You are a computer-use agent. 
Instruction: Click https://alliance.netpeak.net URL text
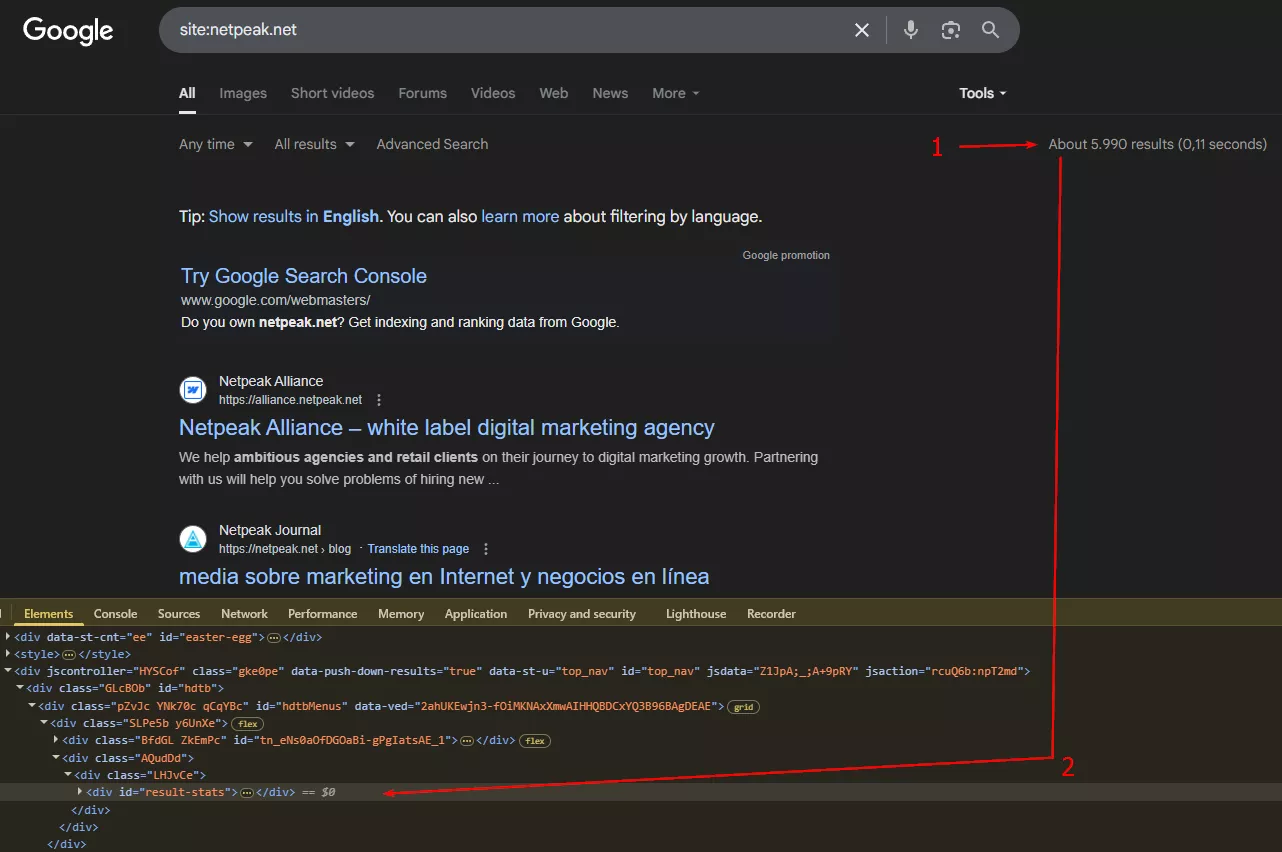click(x=290, y=400)
